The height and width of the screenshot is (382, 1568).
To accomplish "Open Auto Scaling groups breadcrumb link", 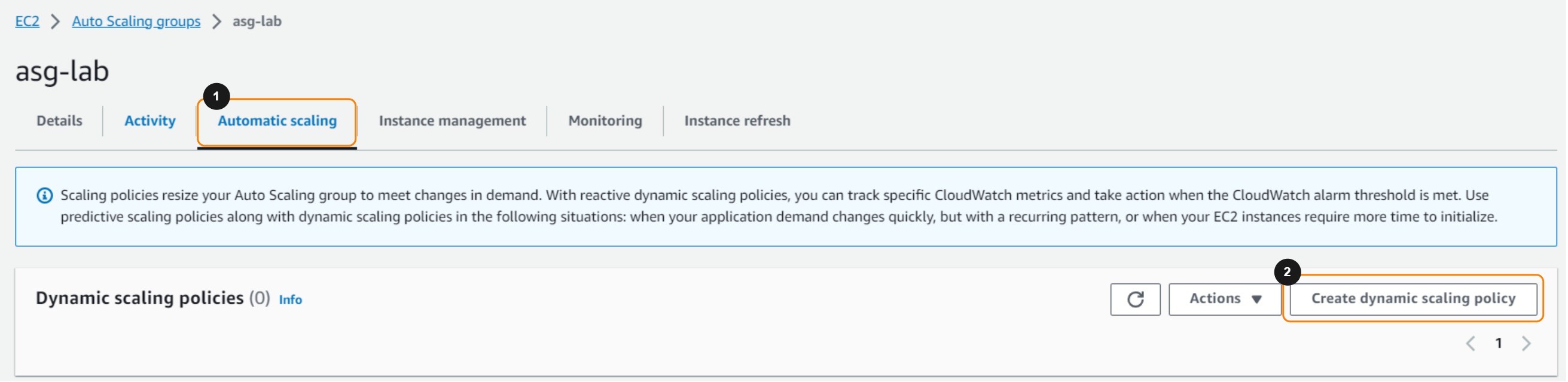I will [x=136, y=22].
